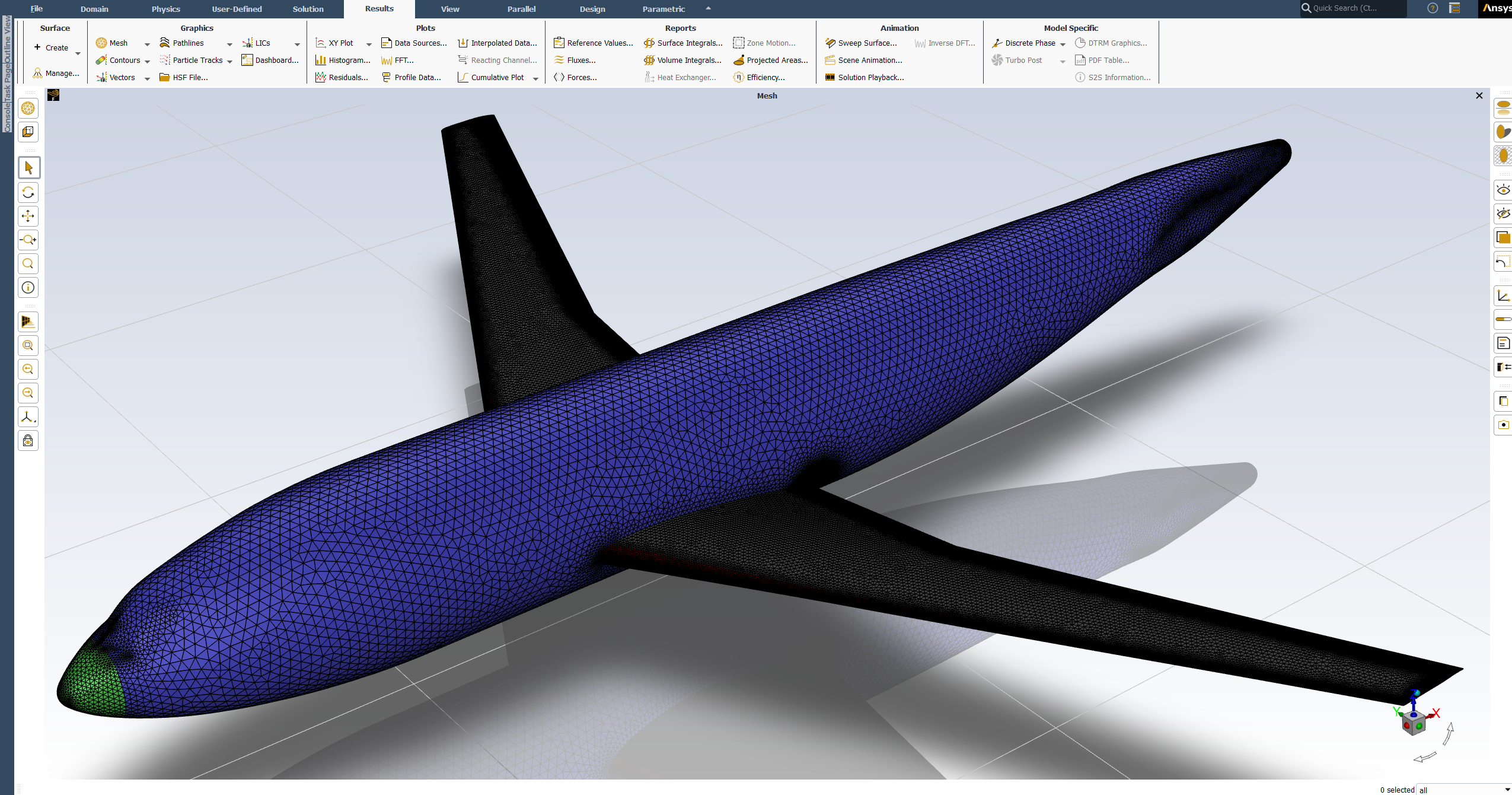Image resolution: width=1512 pixels, height=795 pixels.
Task: Collapse the ribbon with arrow
Action: (x=708, y=8)
